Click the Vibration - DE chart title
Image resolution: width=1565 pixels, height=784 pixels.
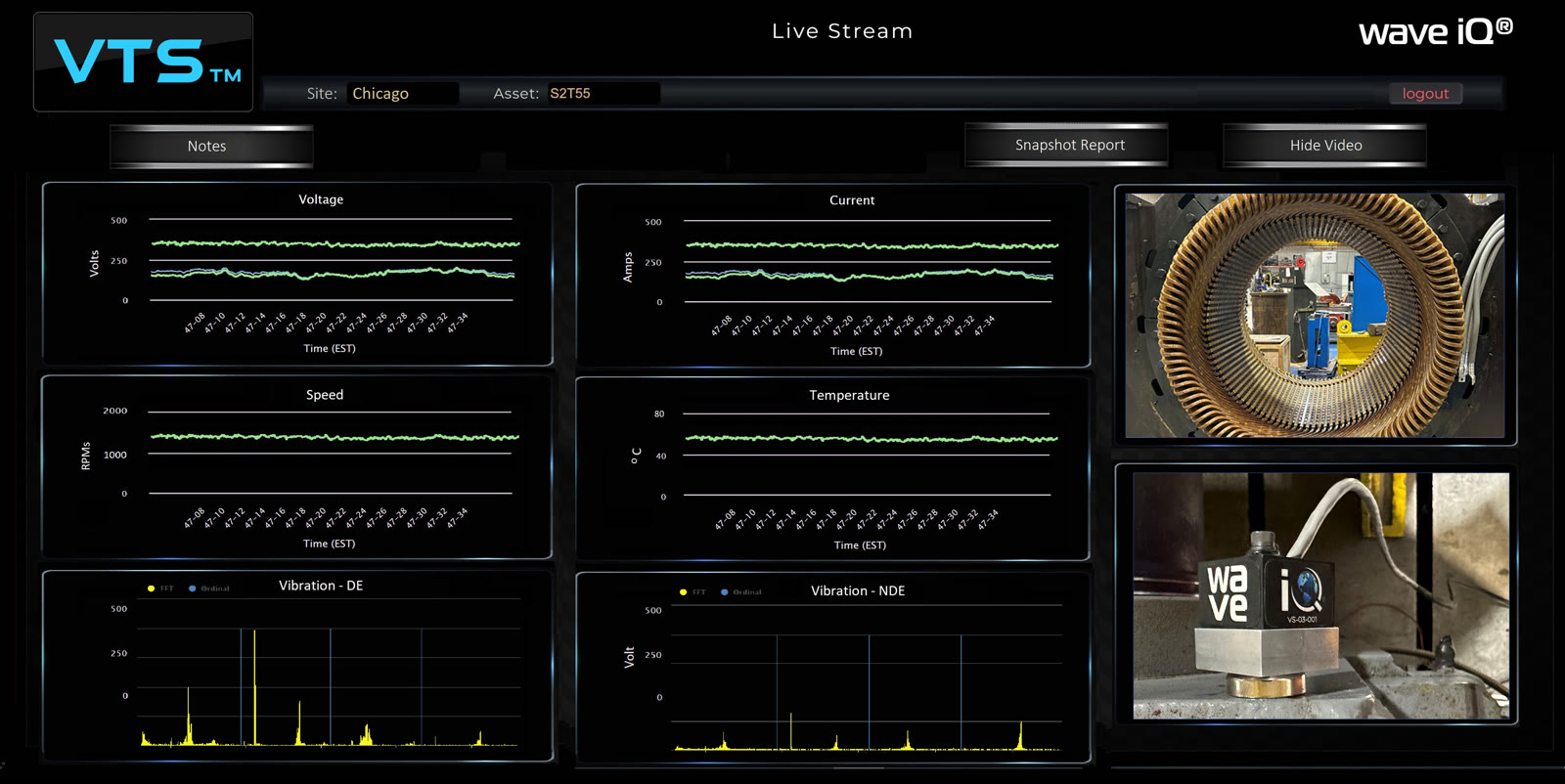(x=321, y=586)
